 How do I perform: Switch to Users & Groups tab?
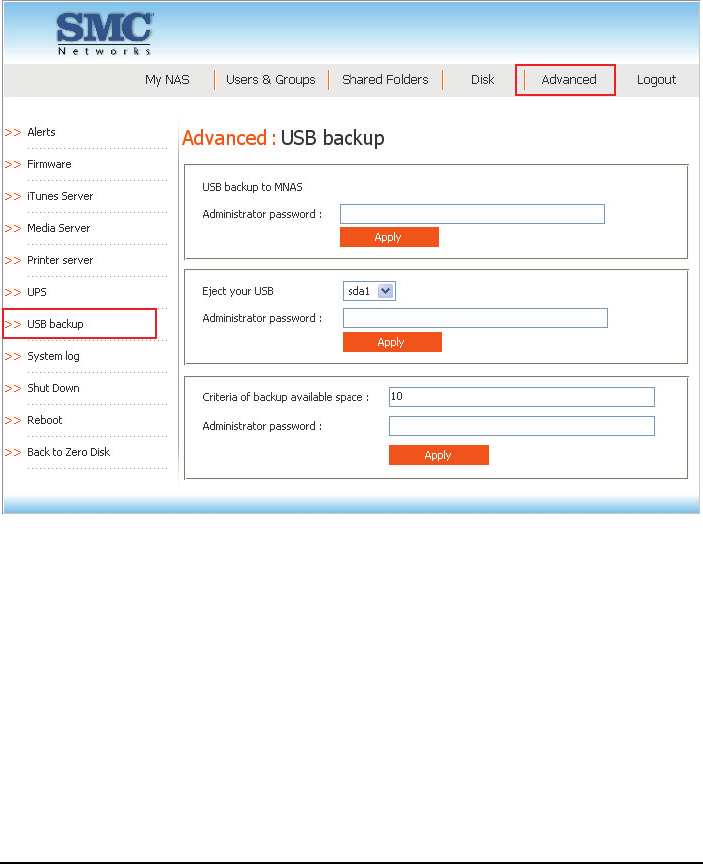pos(271,79)
